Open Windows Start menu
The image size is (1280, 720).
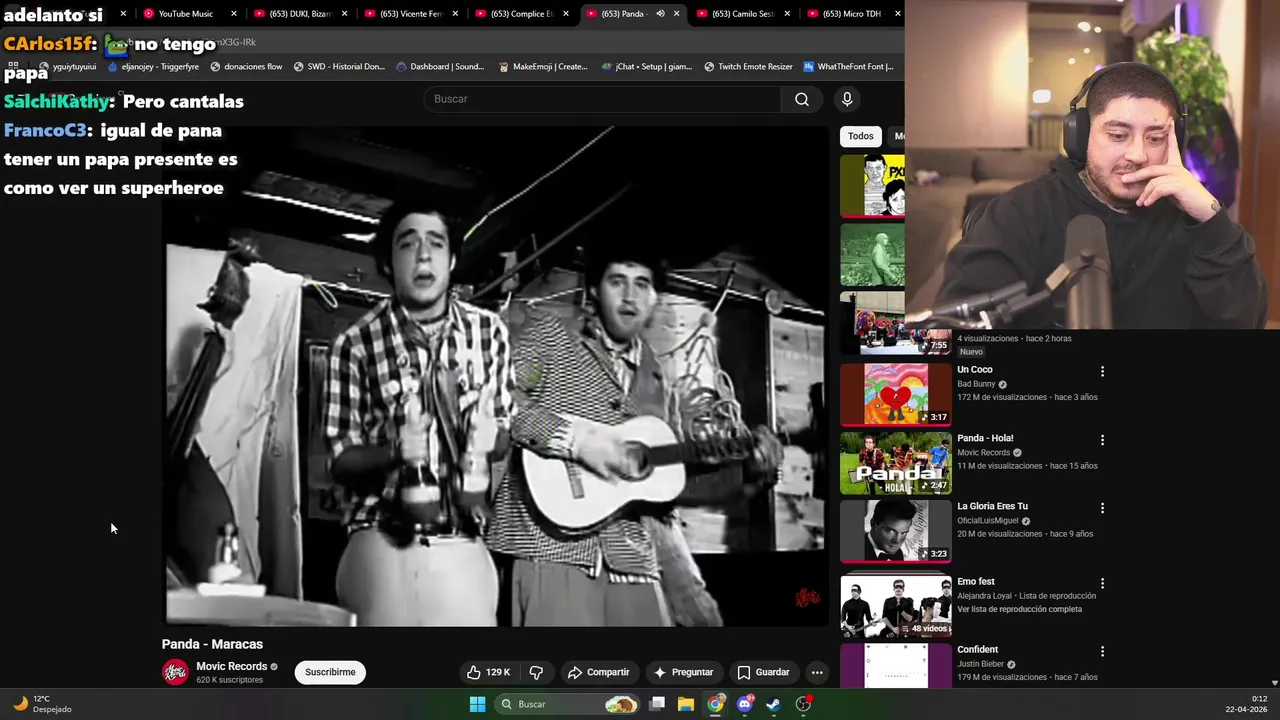click(477, 704)
